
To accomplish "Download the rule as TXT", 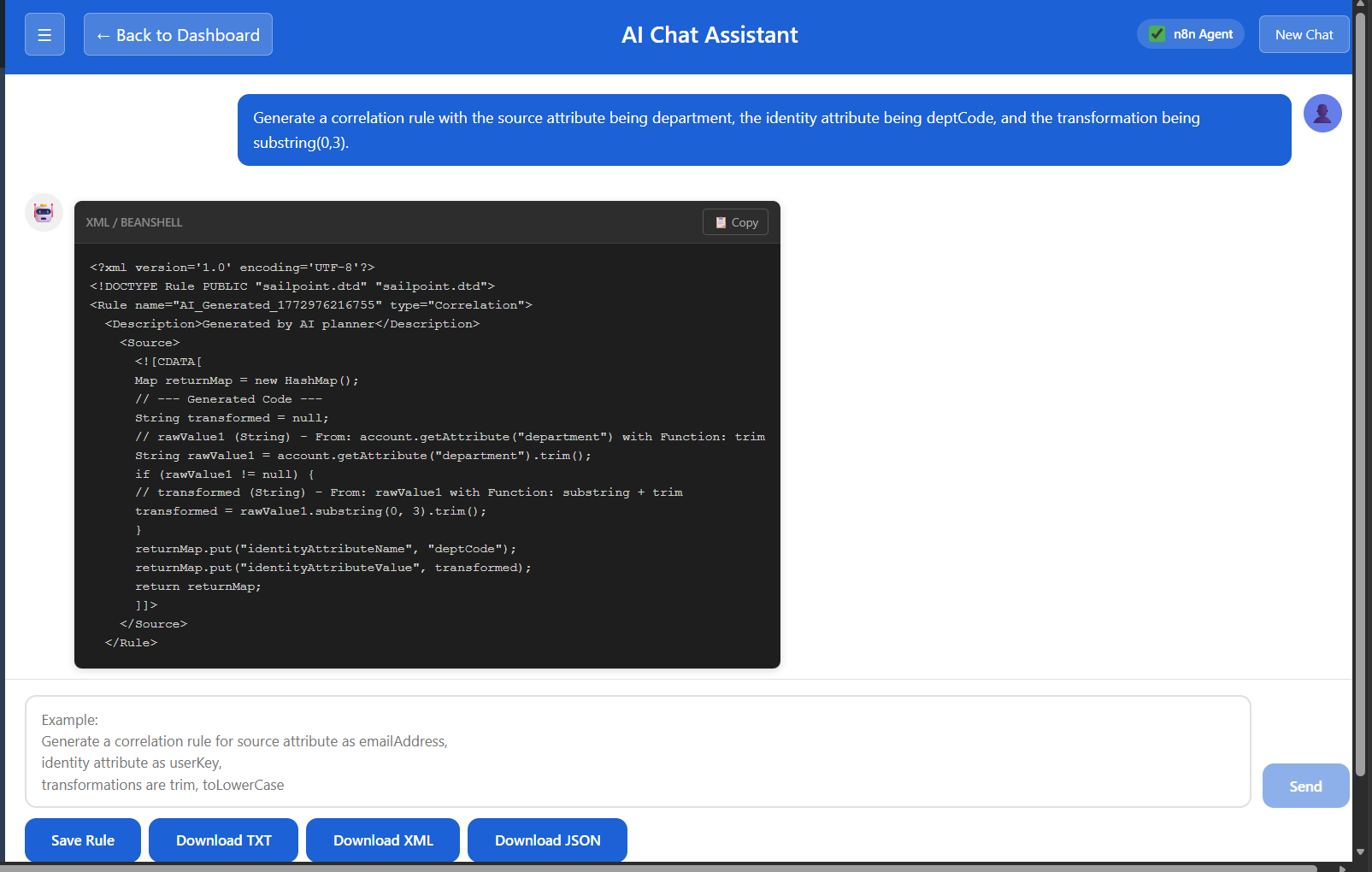I will (223, 840).
